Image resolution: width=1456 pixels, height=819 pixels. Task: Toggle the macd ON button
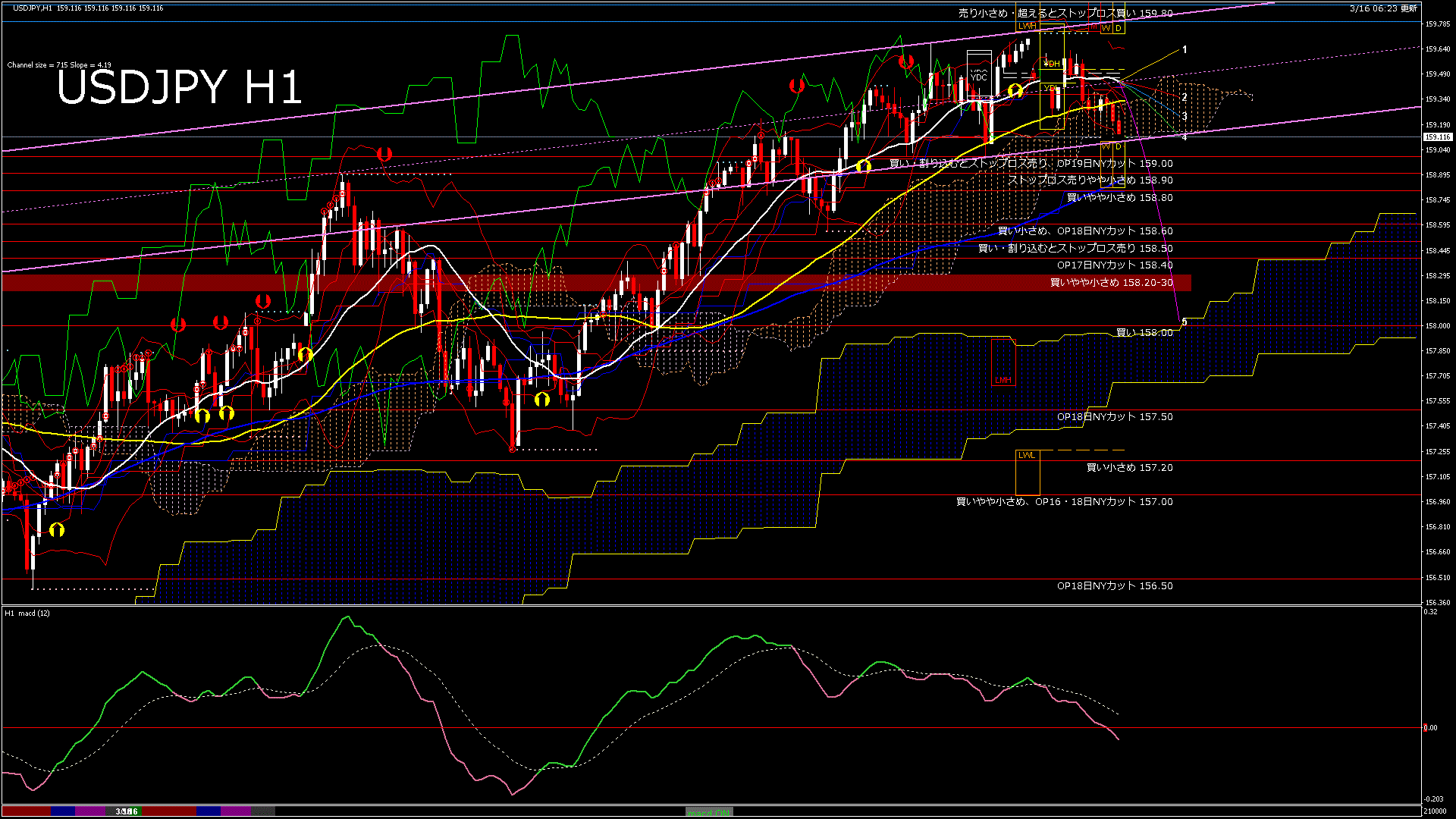709,812
